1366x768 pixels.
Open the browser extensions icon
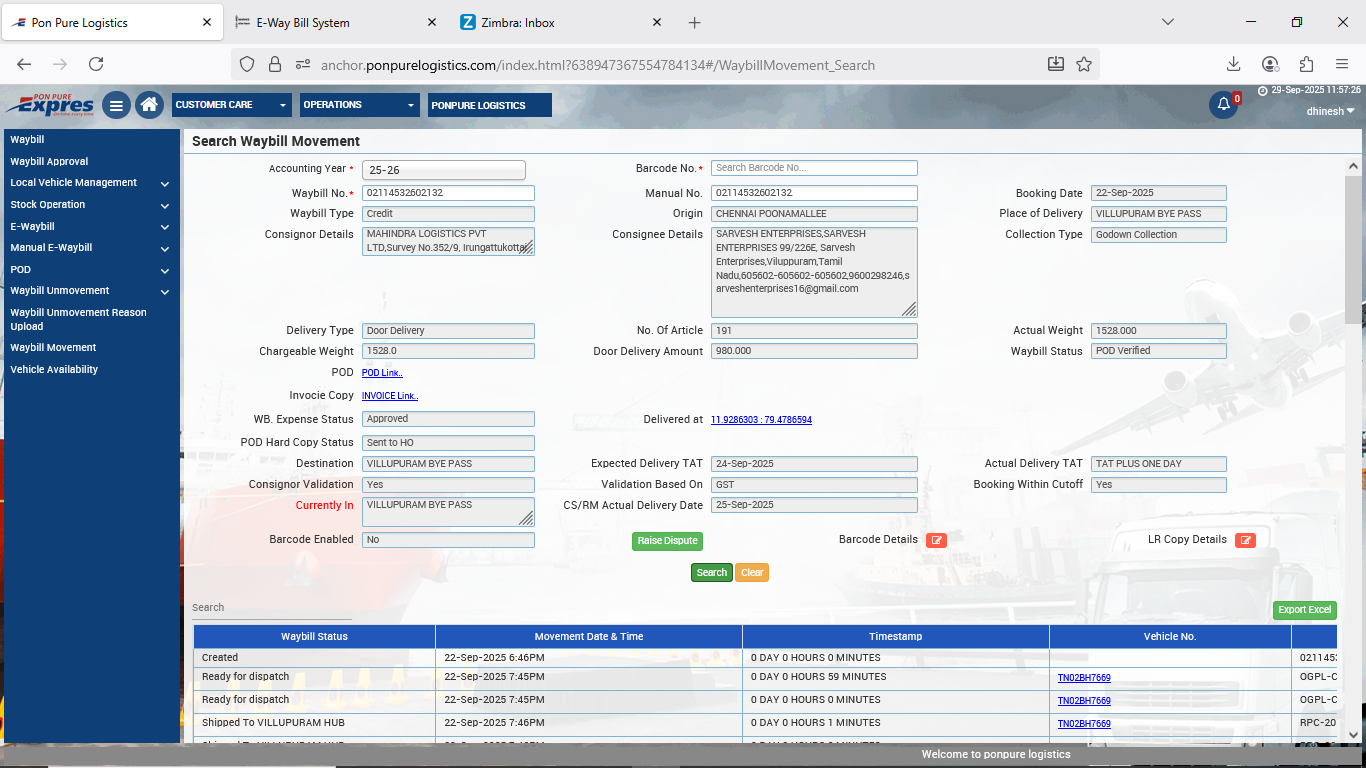click(1306, 64)
